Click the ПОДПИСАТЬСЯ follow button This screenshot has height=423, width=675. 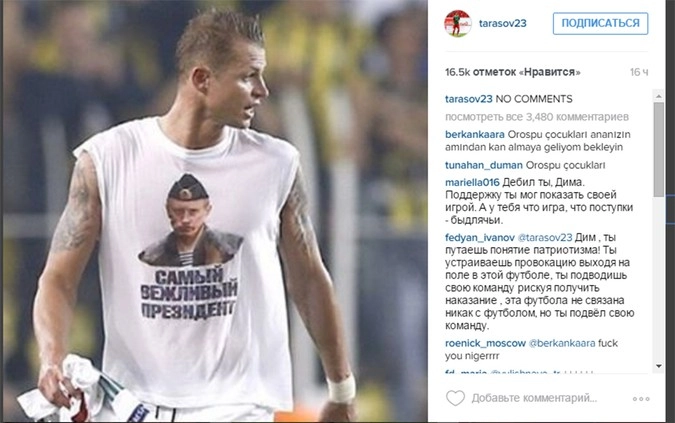[601, 23]
